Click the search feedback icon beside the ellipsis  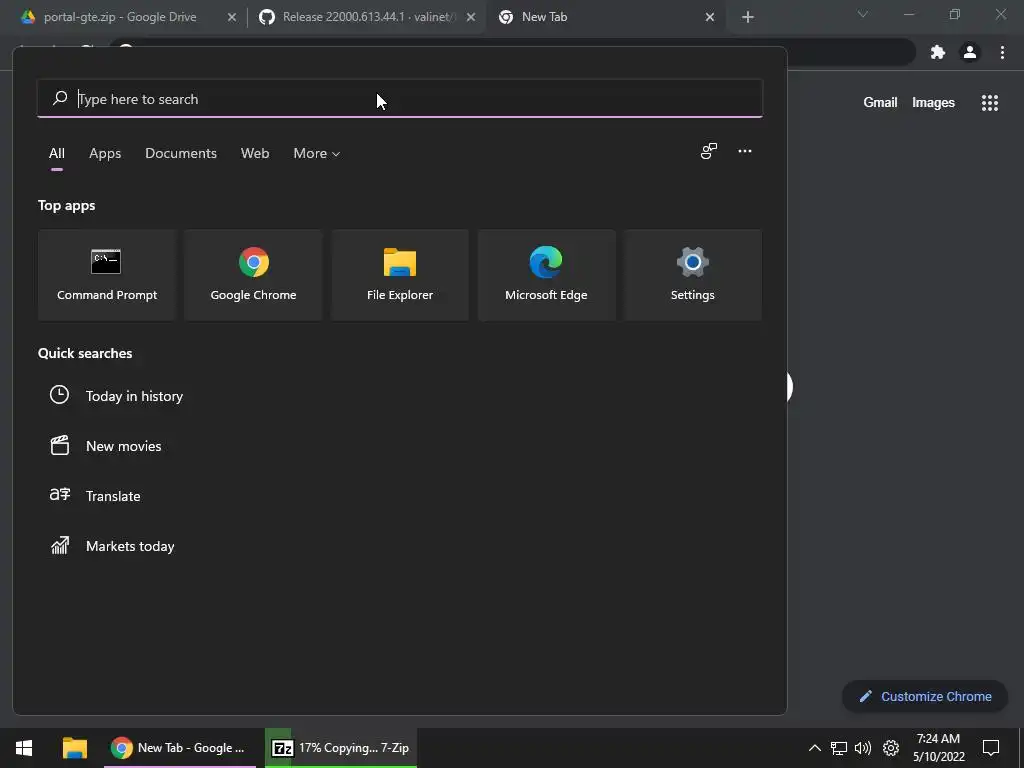tap(709, 152)
